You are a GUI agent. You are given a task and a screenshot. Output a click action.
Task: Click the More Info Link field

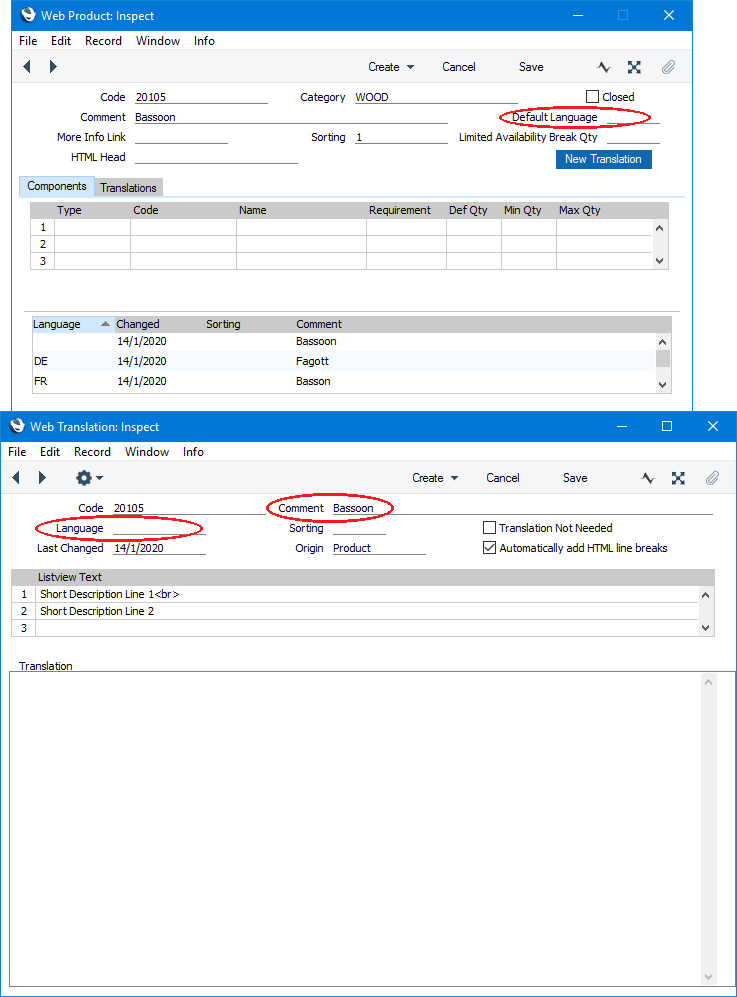click(181, 137)
